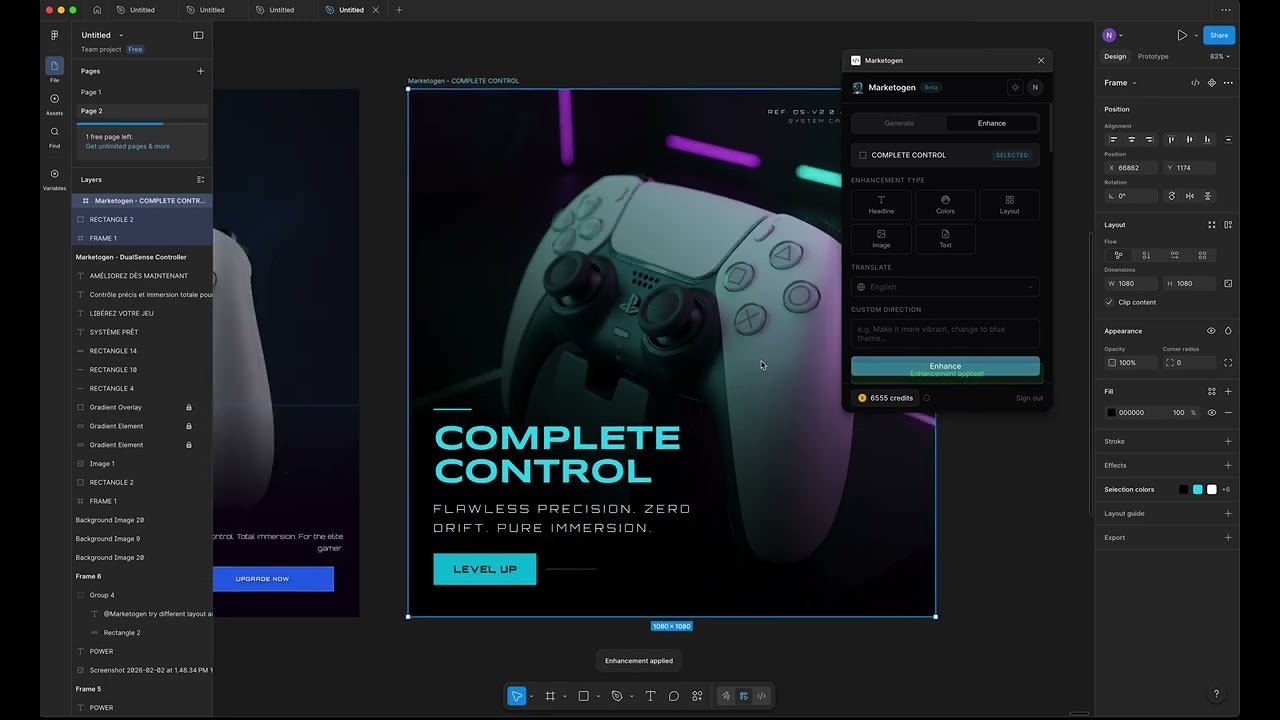Tick the COMPLETE CONTROL checkbox in Marketogen
The image size is (1280, 720).
coord(863,155)
